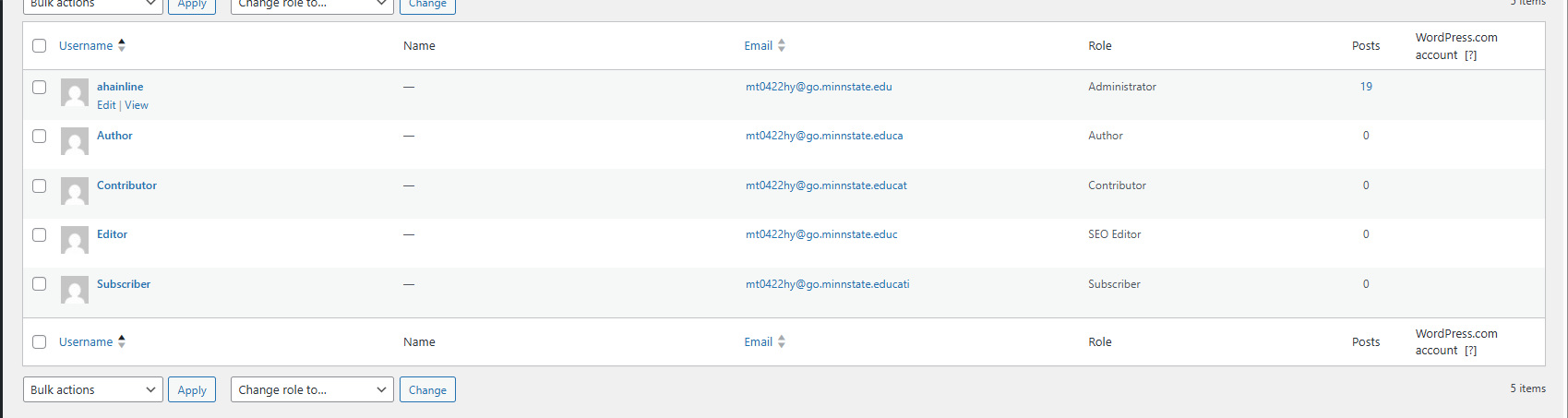Tick the checkbox beside Contributor user

tap(39, 185)
